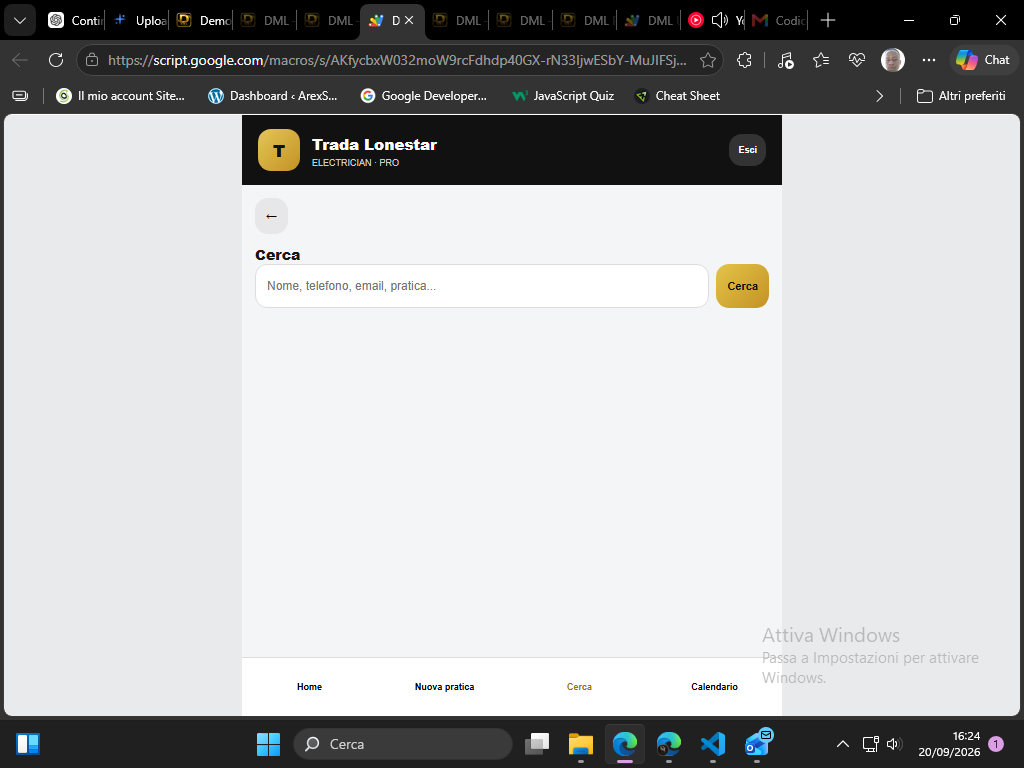Click the yellow T avatar badge
The image size is (1024, 768).
click(279, 150)
